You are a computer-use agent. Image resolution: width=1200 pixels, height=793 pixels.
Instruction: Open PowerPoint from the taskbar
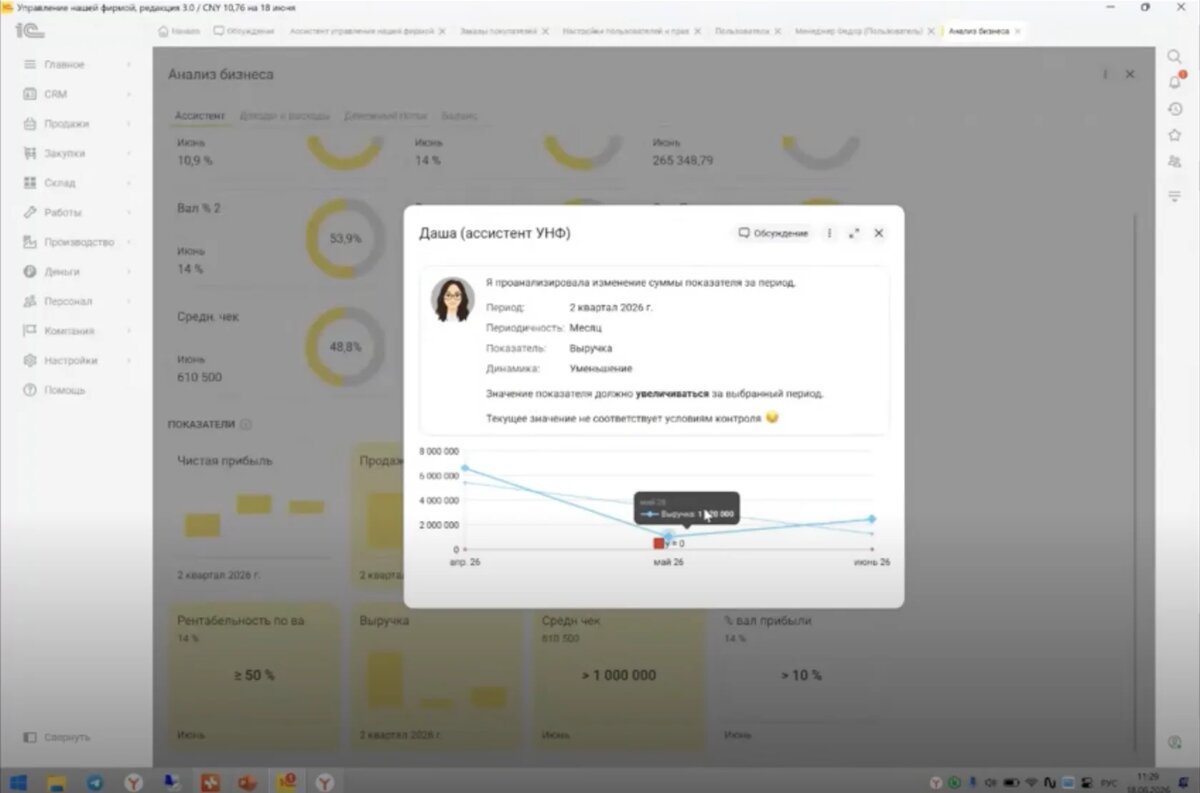[248, 781]
